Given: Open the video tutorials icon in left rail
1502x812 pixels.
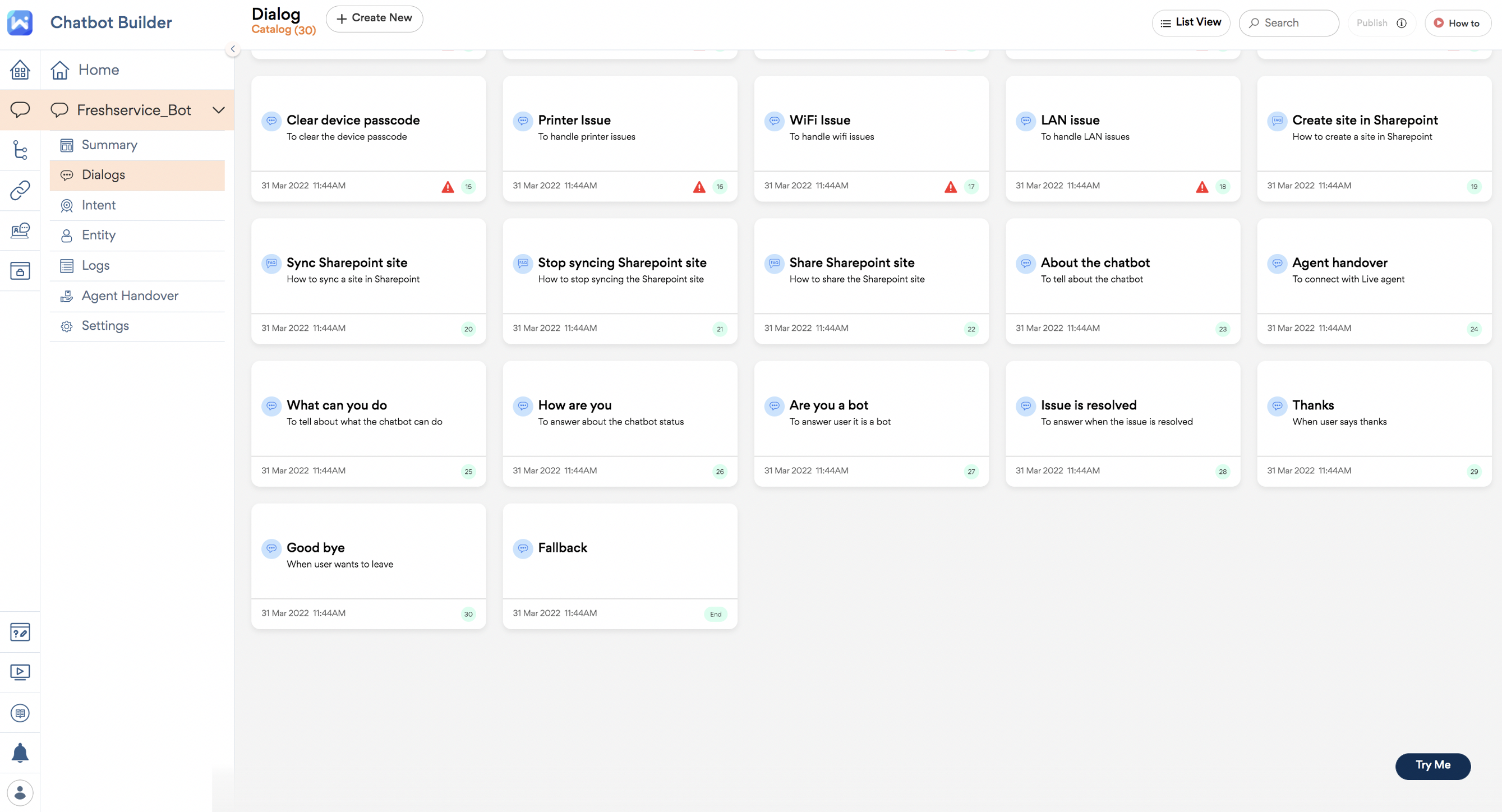Looking at the screenshot, I should [20, 672].
